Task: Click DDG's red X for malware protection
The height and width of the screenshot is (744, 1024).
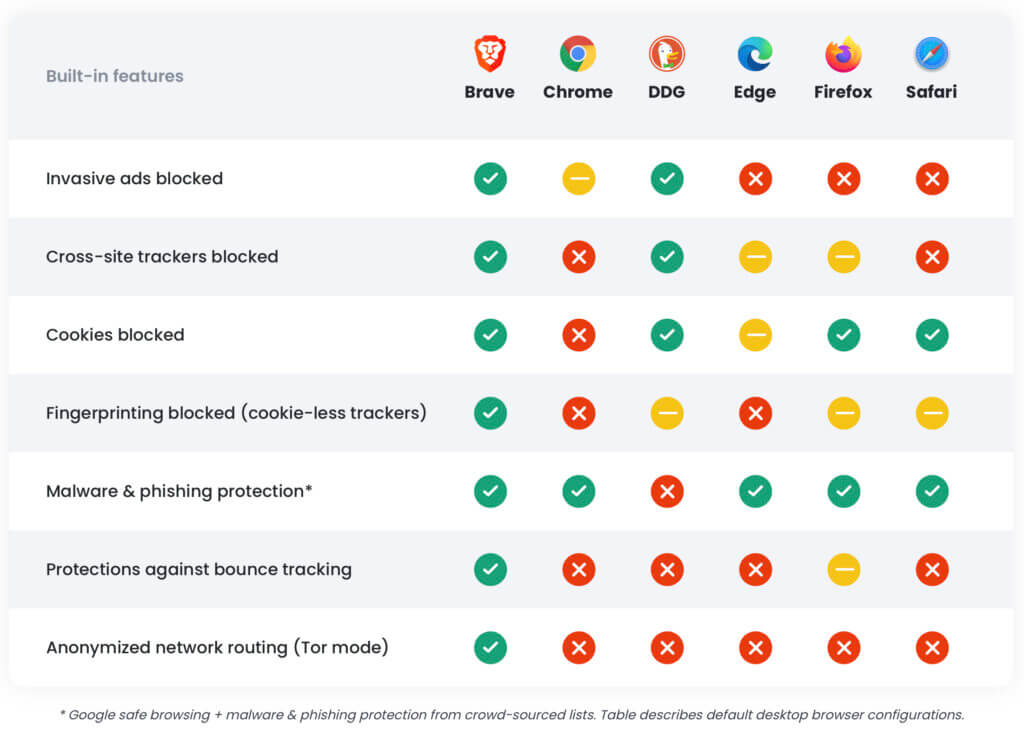Action: pos(667,491)
